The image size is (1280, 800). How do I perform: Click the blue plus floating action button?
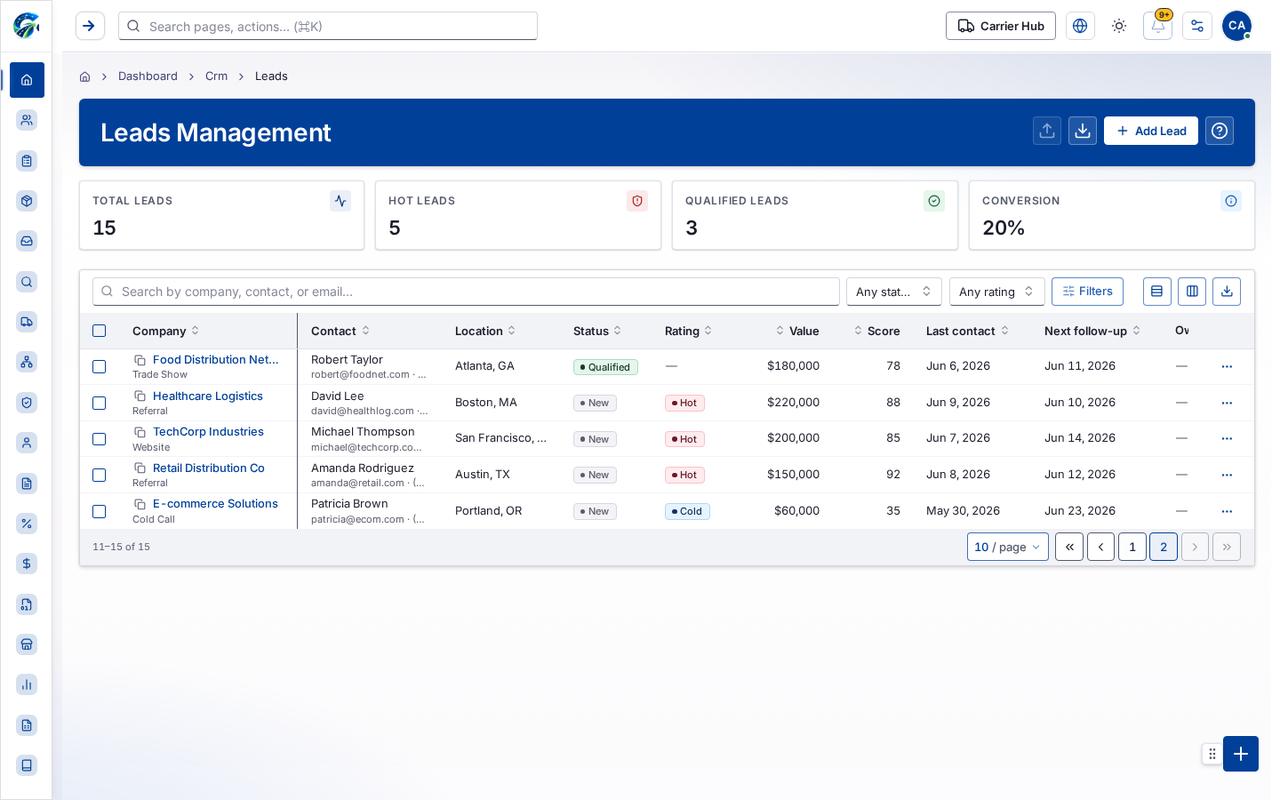1241,754
